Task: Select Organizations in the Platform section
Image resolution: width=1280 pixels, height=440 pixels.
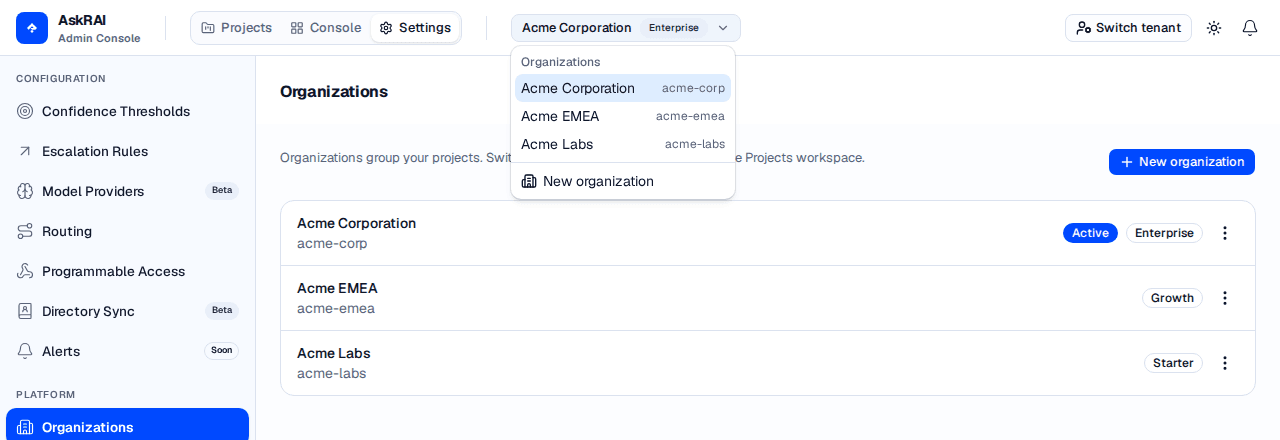Action: tap(127, 426)
